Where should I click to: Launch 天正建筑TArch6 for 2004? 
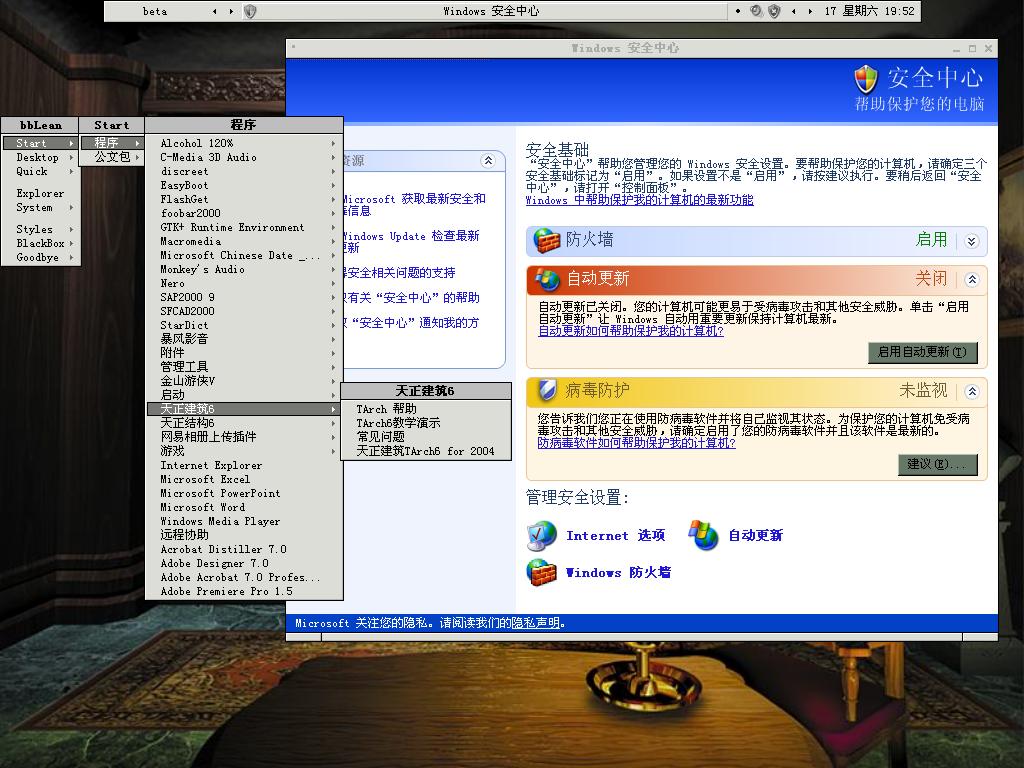point(425,451)
